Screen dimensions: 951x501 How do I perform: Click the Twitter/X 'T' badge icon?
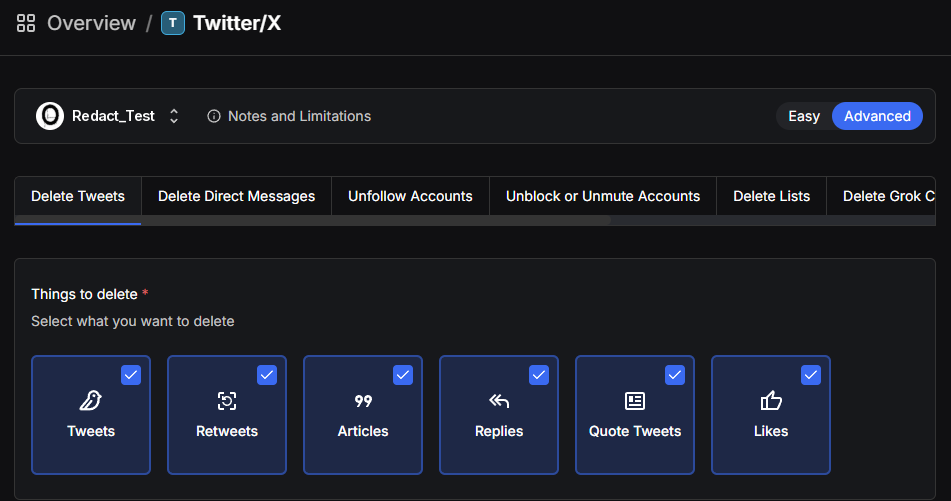click(173, 23)
